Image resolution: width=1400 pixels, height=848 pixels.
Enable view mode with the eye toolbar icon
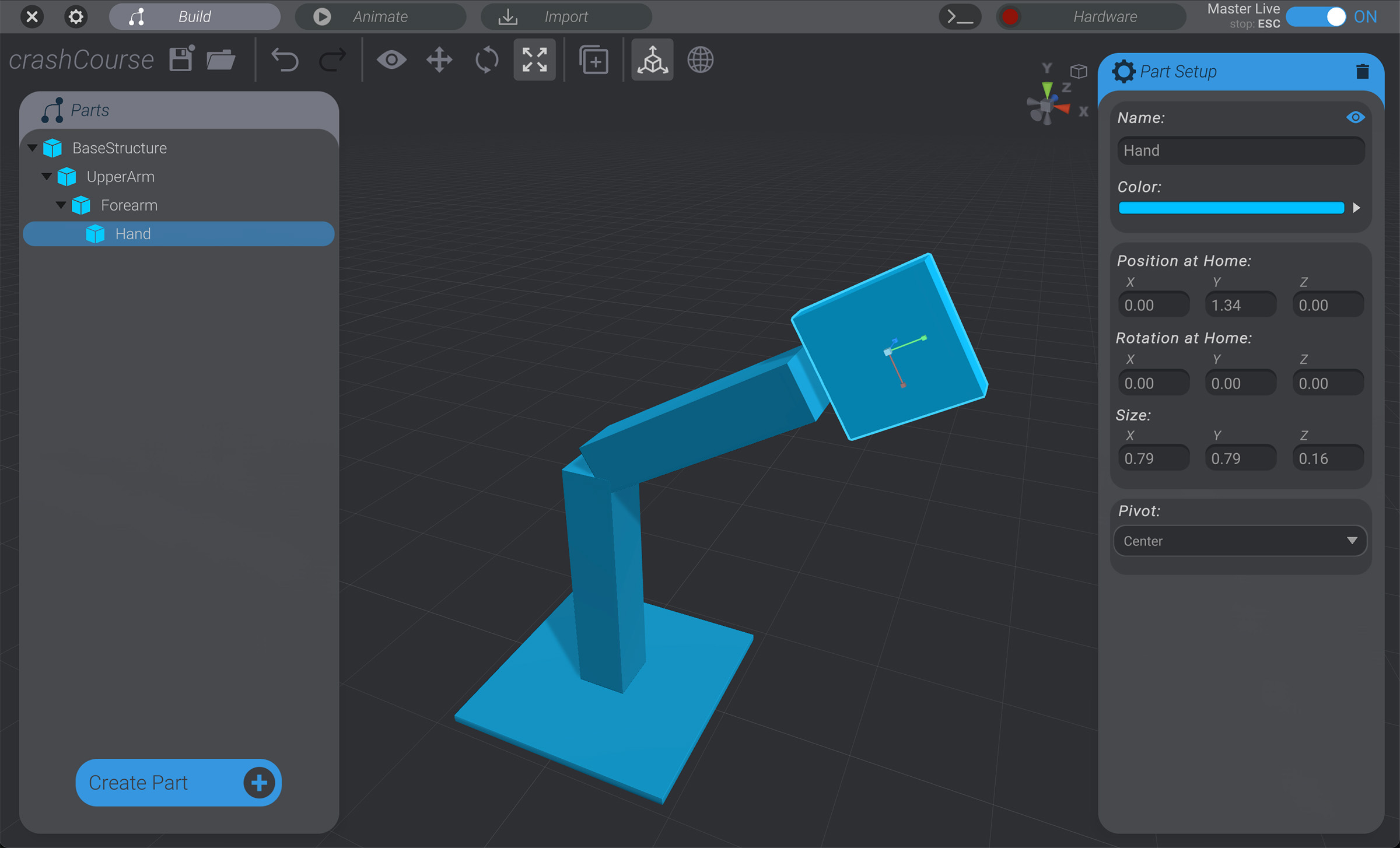(391, 59)
